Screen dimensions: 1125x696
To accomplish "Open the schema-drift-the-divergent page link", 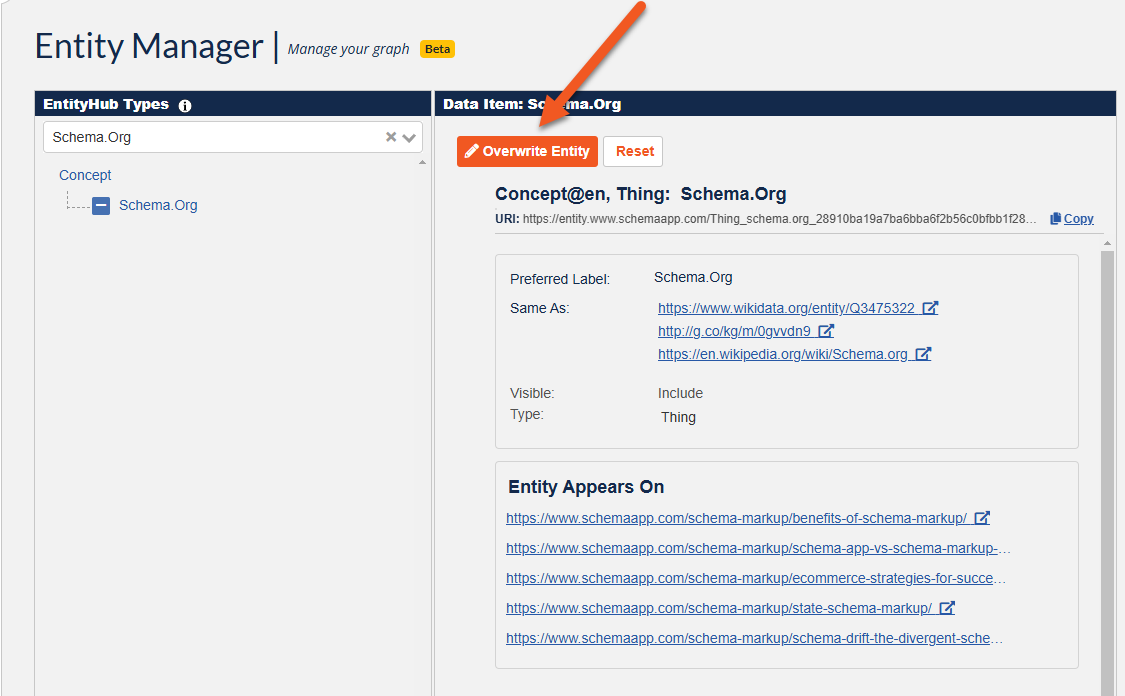I will 754,639.
